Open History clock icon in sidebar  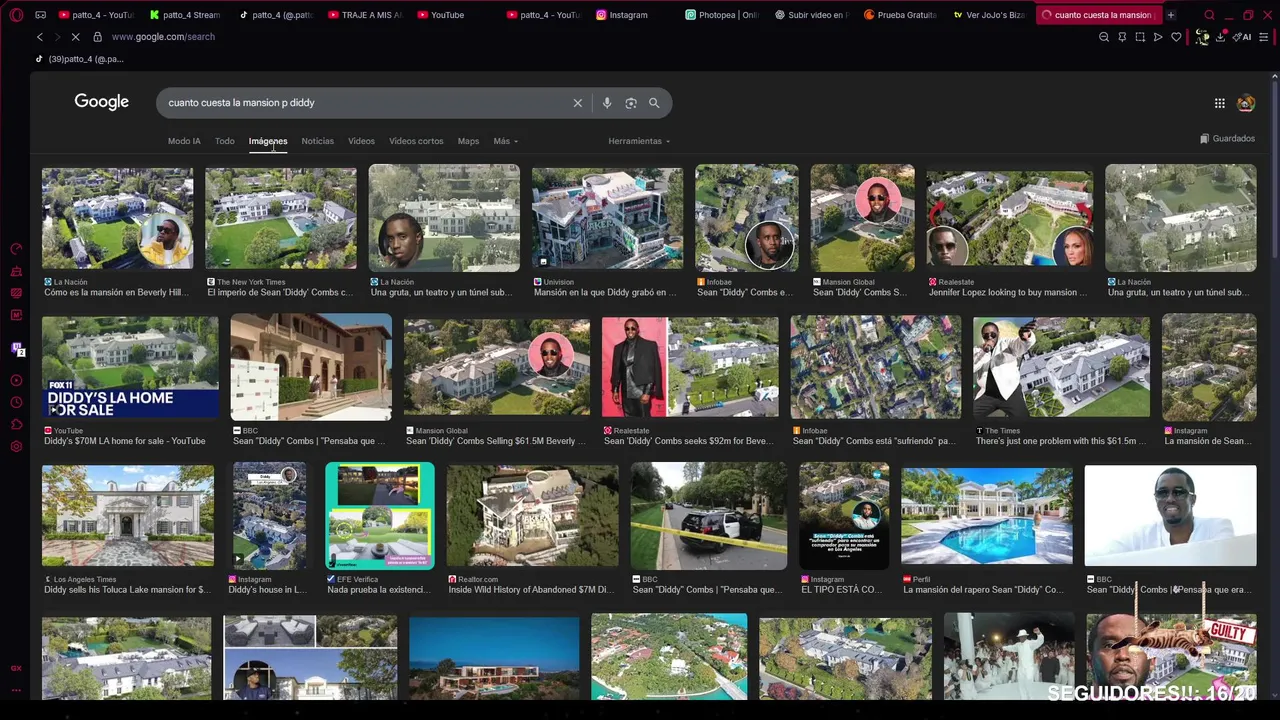[16, 402]
